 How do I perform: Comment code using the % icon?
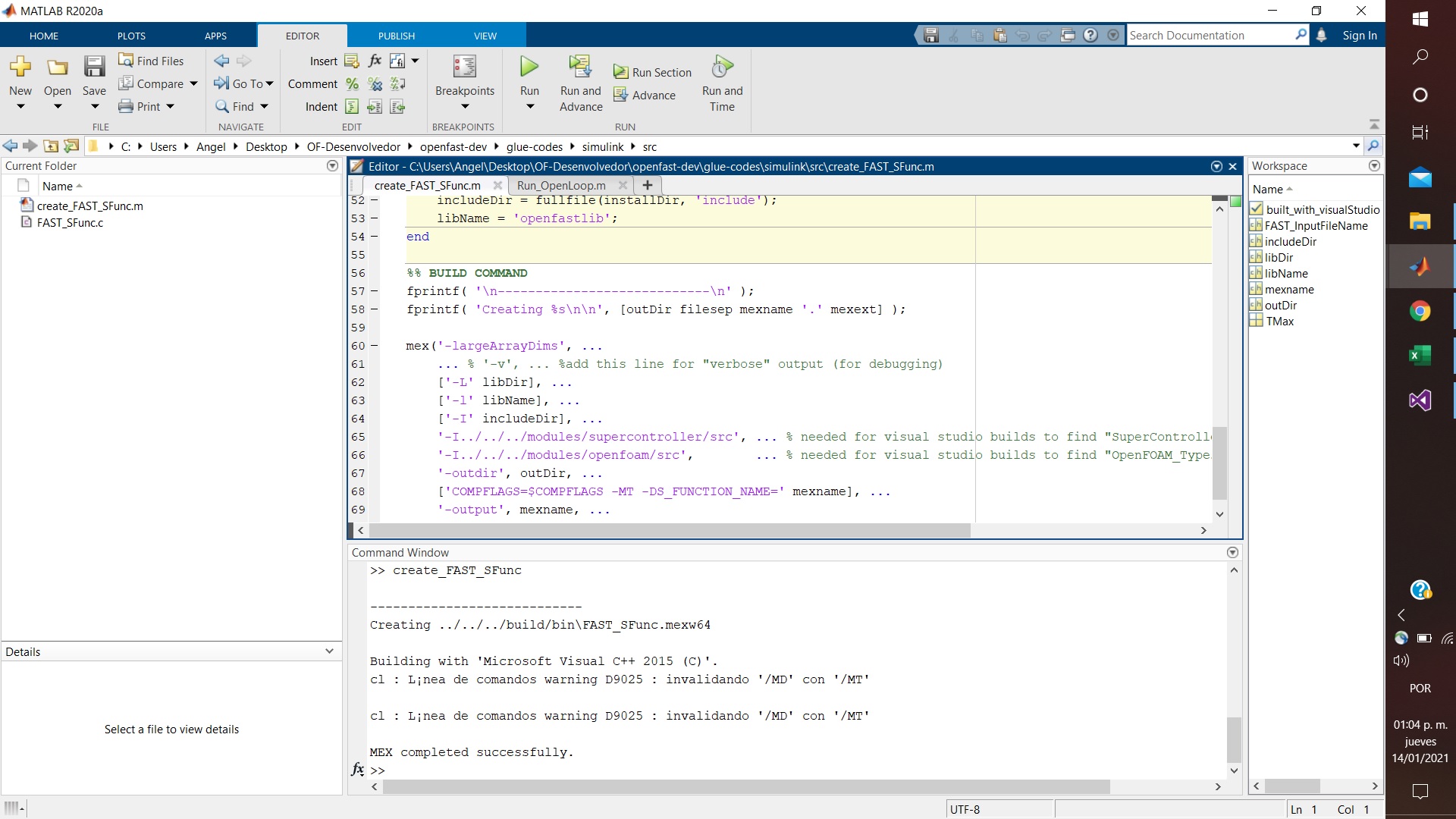point(352,83)
